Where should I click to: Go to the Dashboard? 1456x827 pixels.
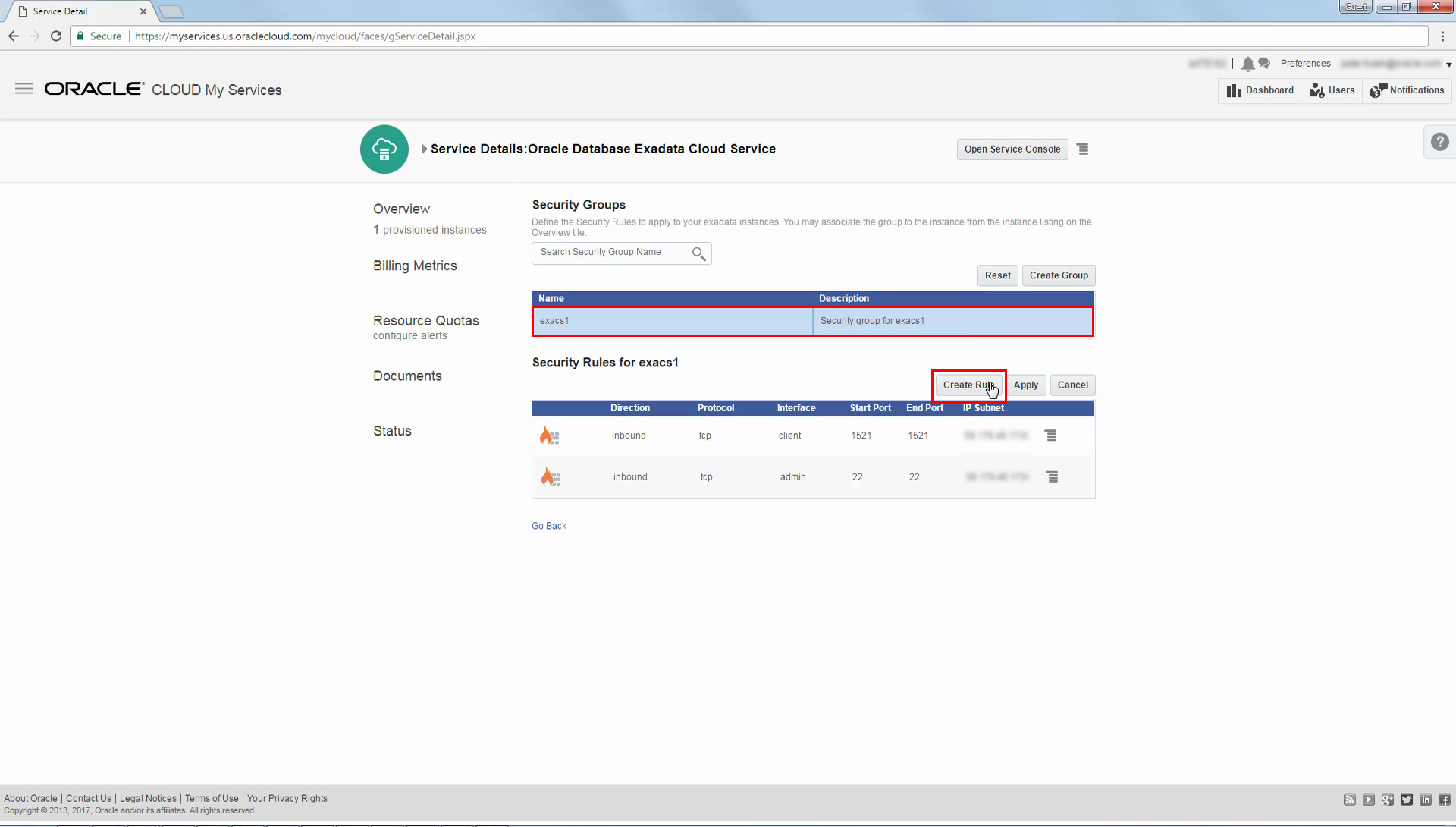pos(1260,90)
